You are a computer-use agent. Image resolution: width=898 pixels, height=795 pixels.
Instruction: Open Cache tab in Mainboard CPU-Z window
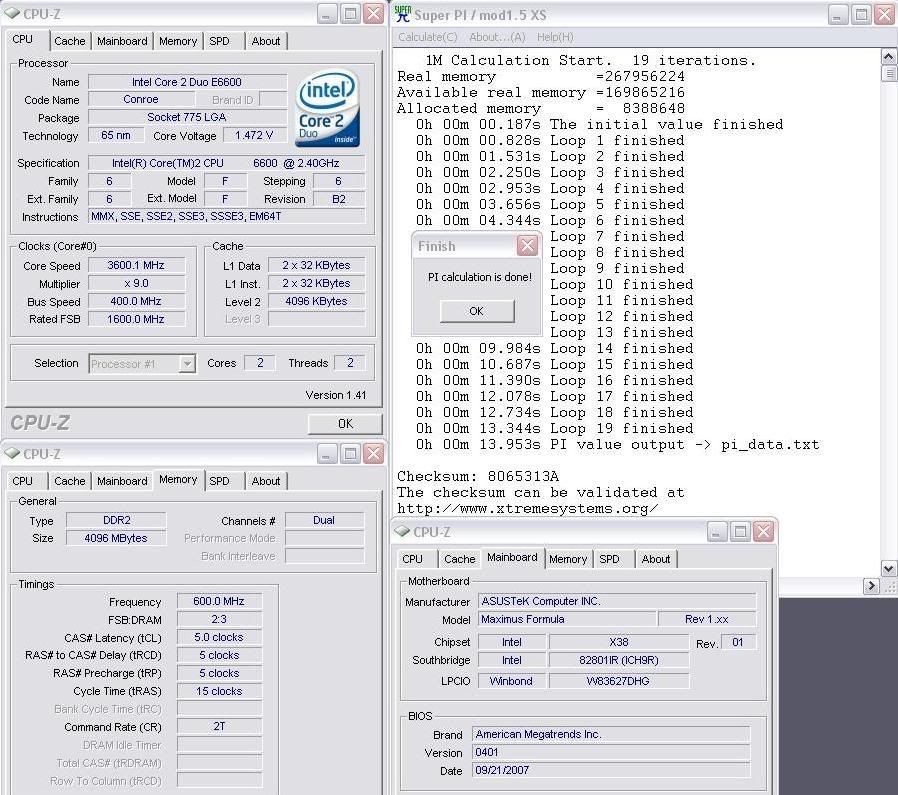click(x=459, y=559)
